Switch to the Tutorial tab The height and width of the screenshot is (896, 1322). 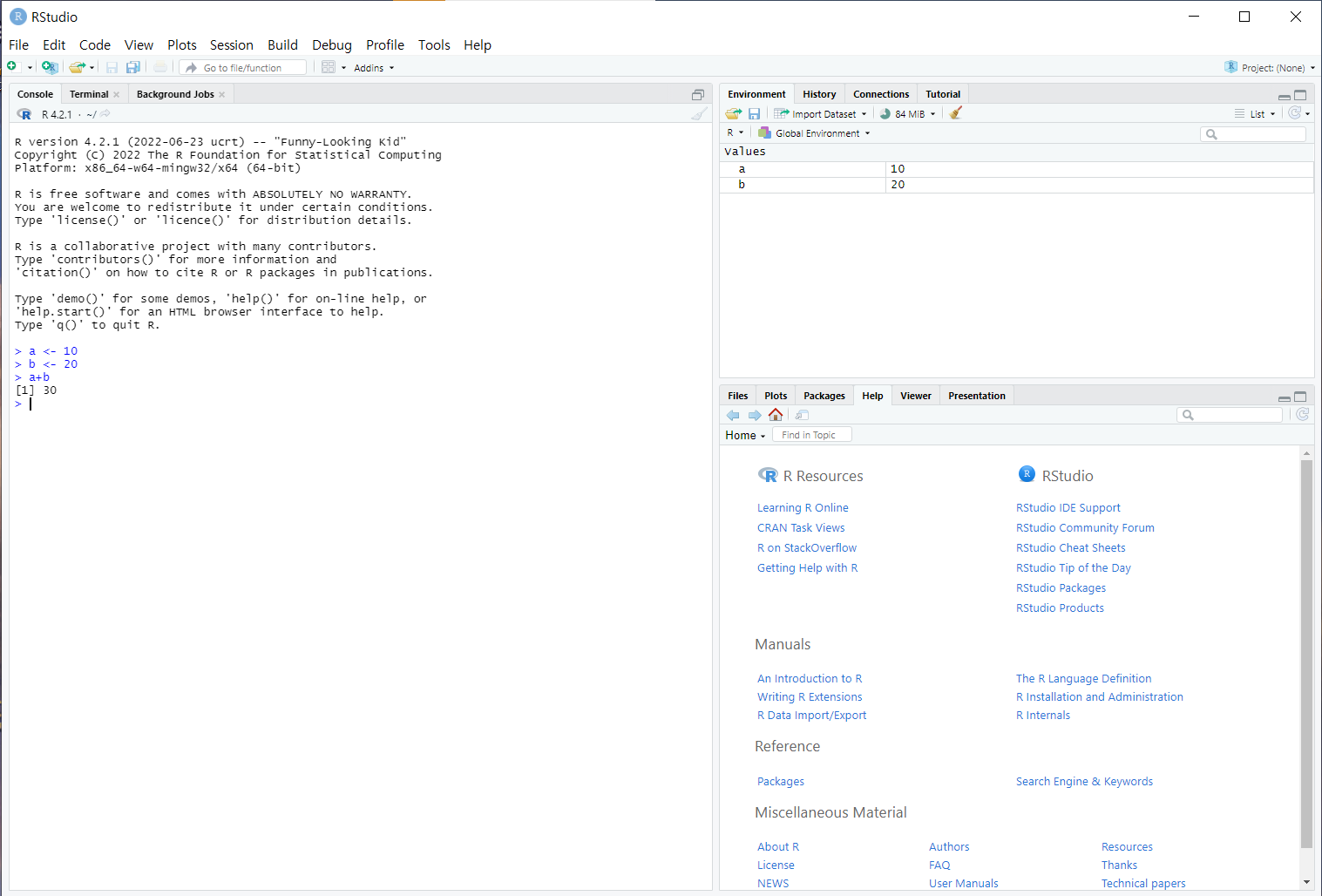click(x=943, y=94)
